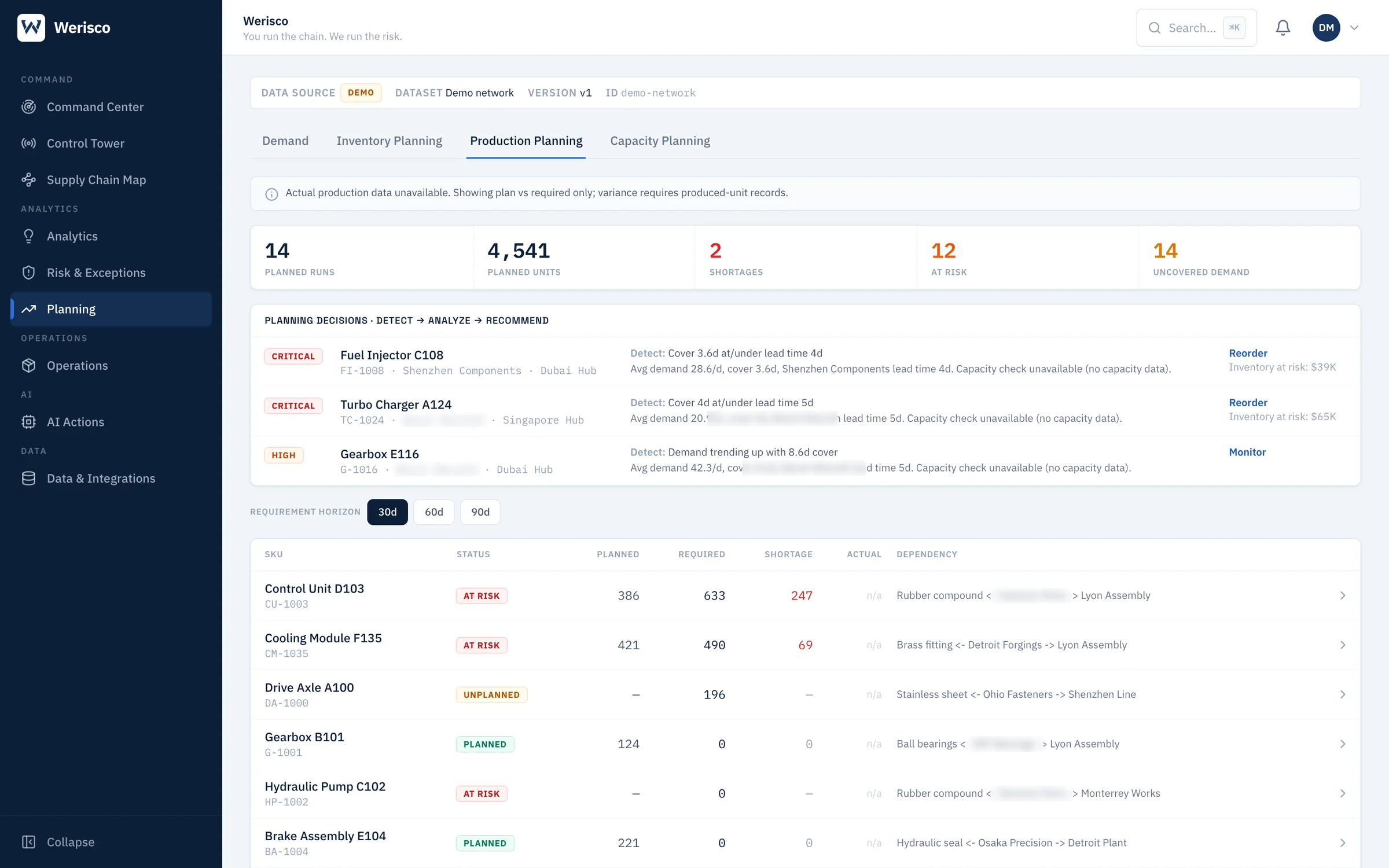1389x868 pixels.
Task: Click the Fuel Injector C108 title
Action: [x=392, y=355]
